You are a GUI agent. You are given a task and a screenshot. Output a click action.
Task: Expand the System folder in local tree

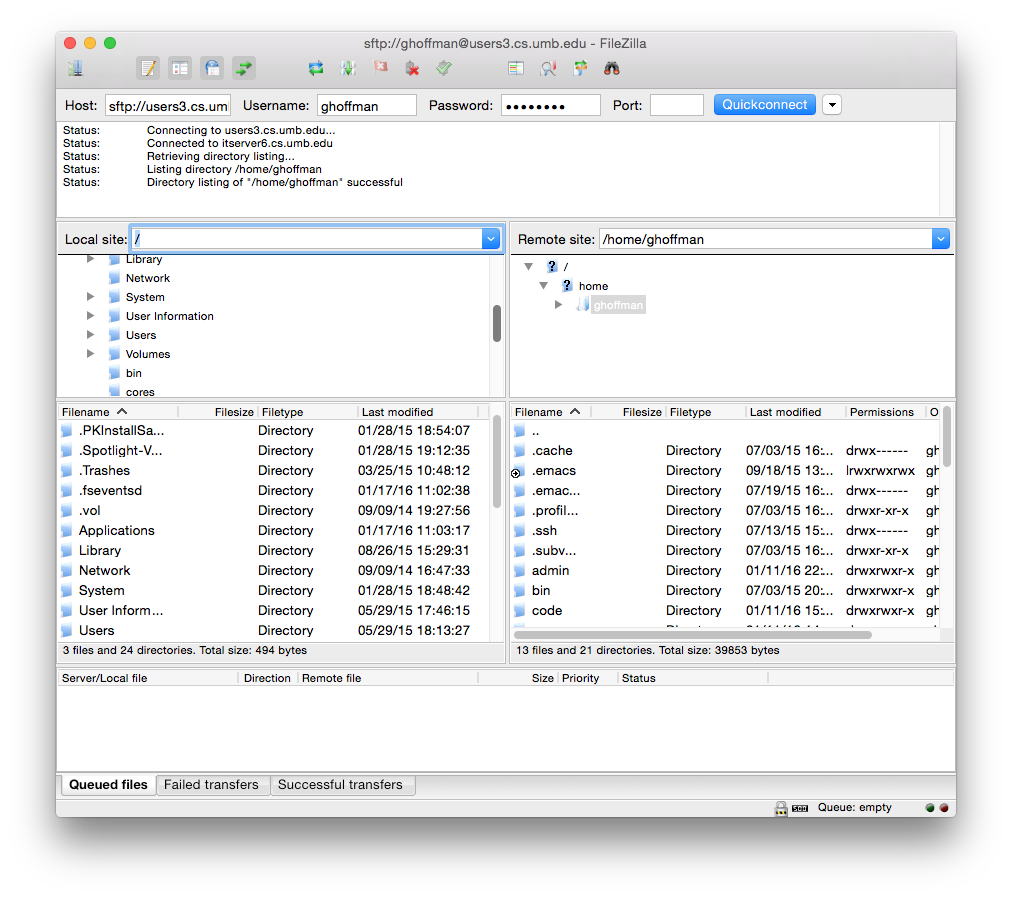[90, 297]
